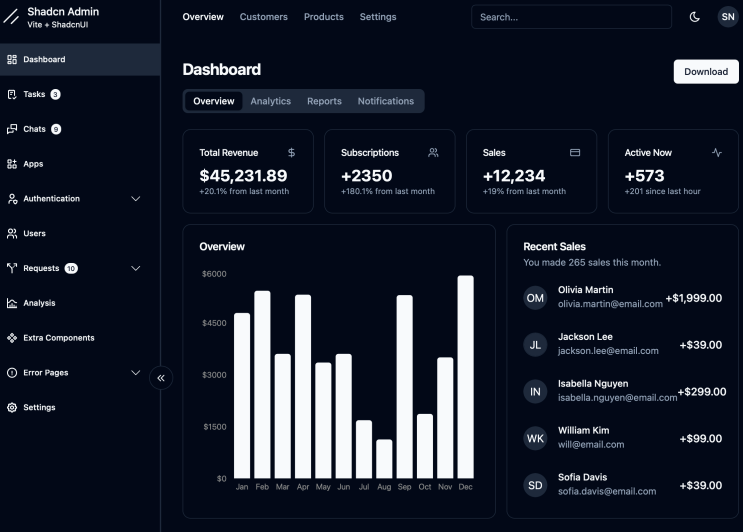Image resolution: width=743 pixels, height=532 pixels.
Task: Click the Apps grid-plus icon
Action: pos(12,164)
